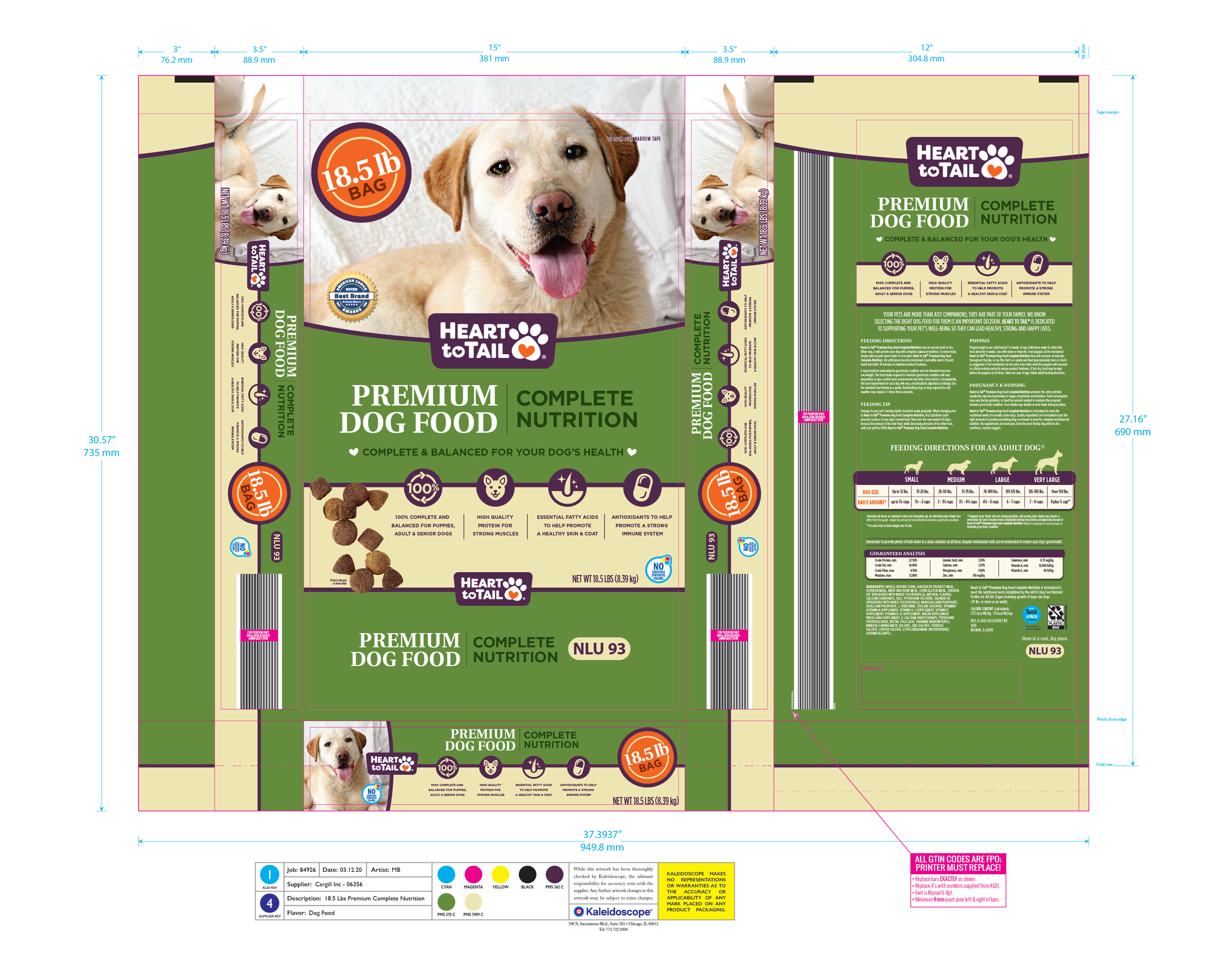
Task: Click the Plastic Bag recycling icon
Action: coord(1056,617)
